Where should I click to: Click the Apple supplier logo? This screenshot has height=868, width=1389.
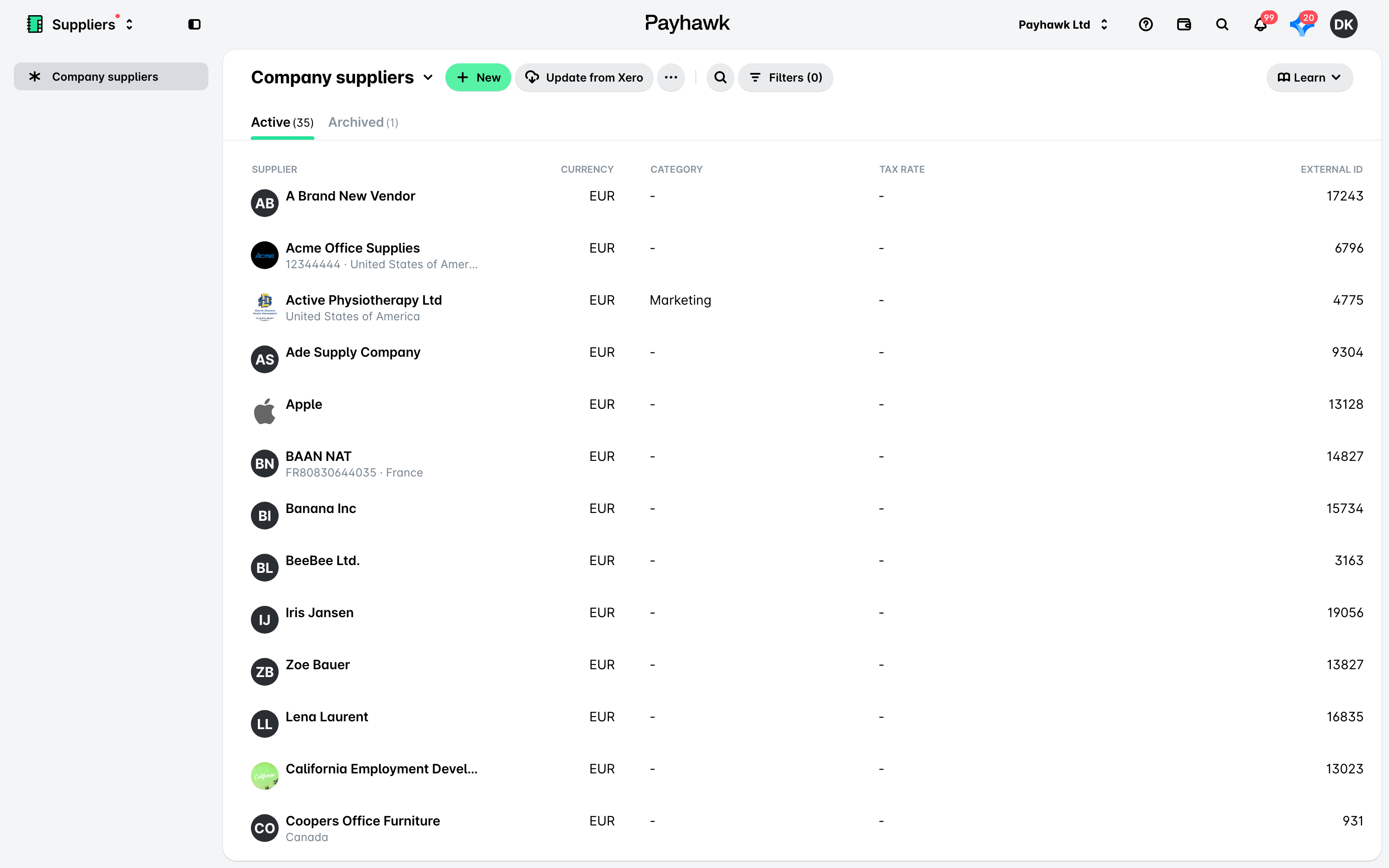pos(265,411)
